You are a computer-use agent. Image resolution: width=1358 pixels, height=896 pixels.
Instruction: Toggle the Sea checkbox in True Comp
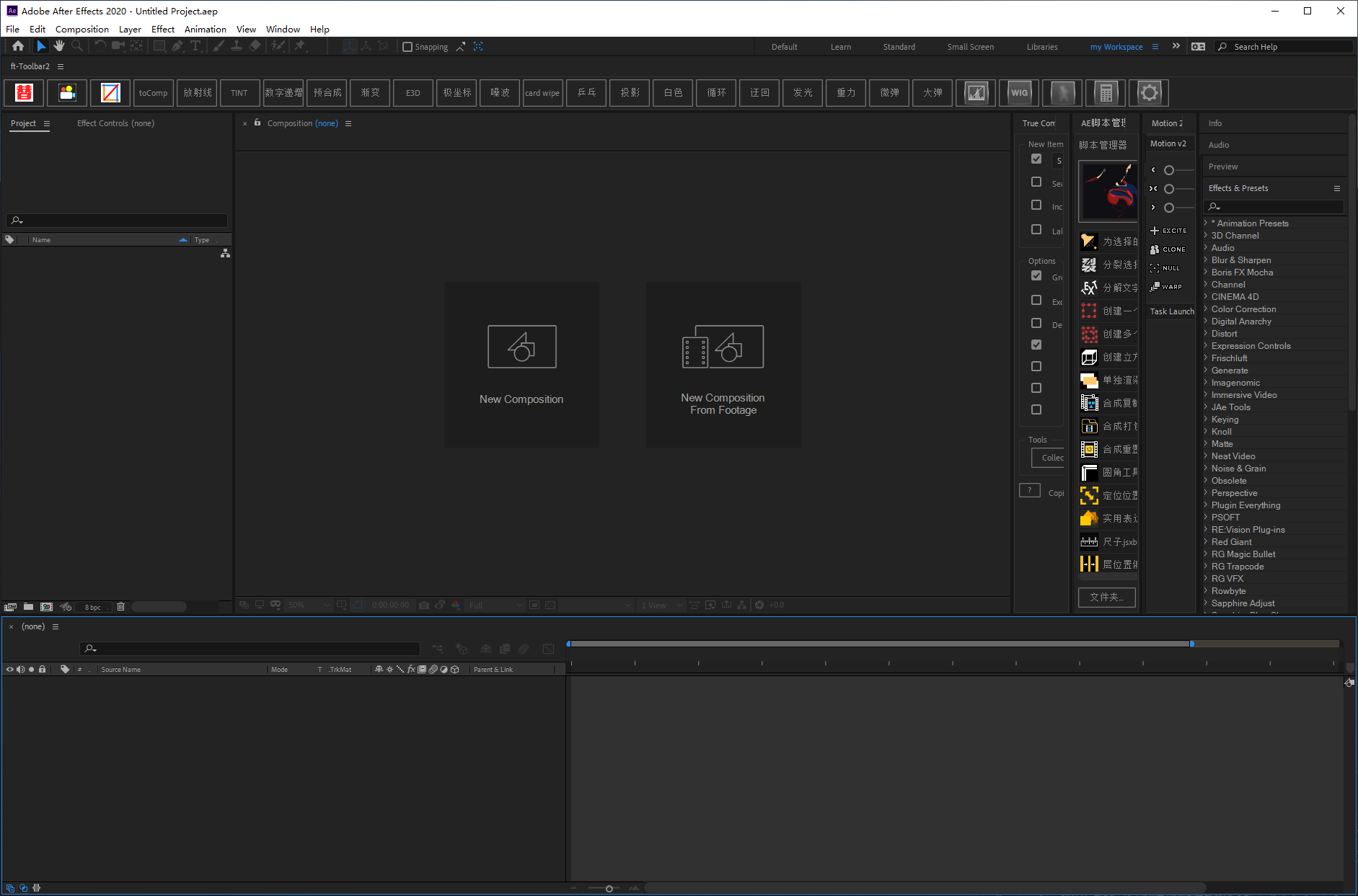1036,182
